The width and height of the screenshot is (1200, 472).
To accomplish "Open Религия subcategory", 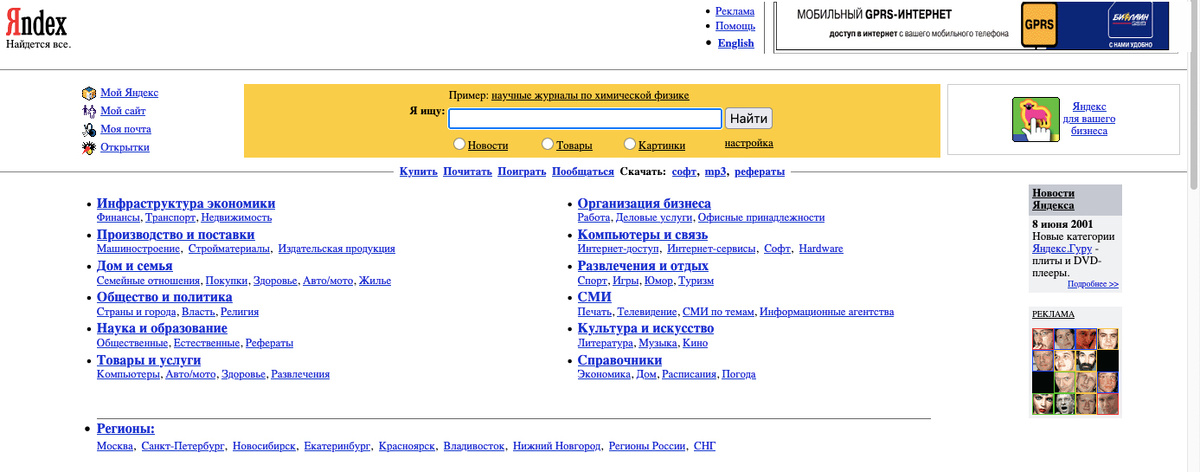I will [x=239, y=311].
